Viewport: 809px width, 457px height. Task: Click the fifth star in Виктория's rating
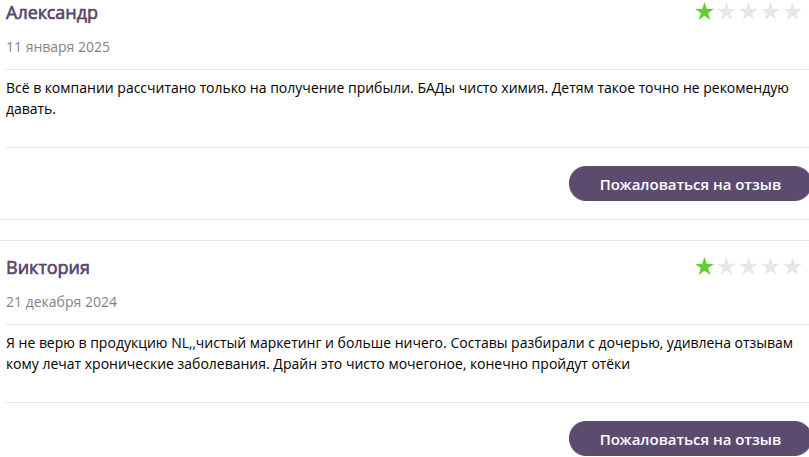(793, 266)
